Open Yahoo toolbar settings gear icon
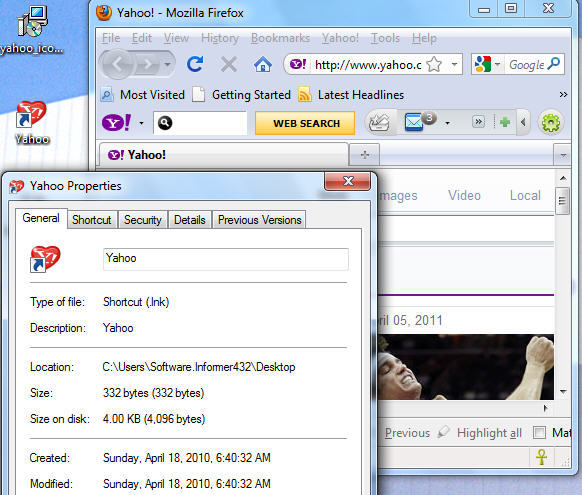 pyautogui.click(x=550, y=122)
